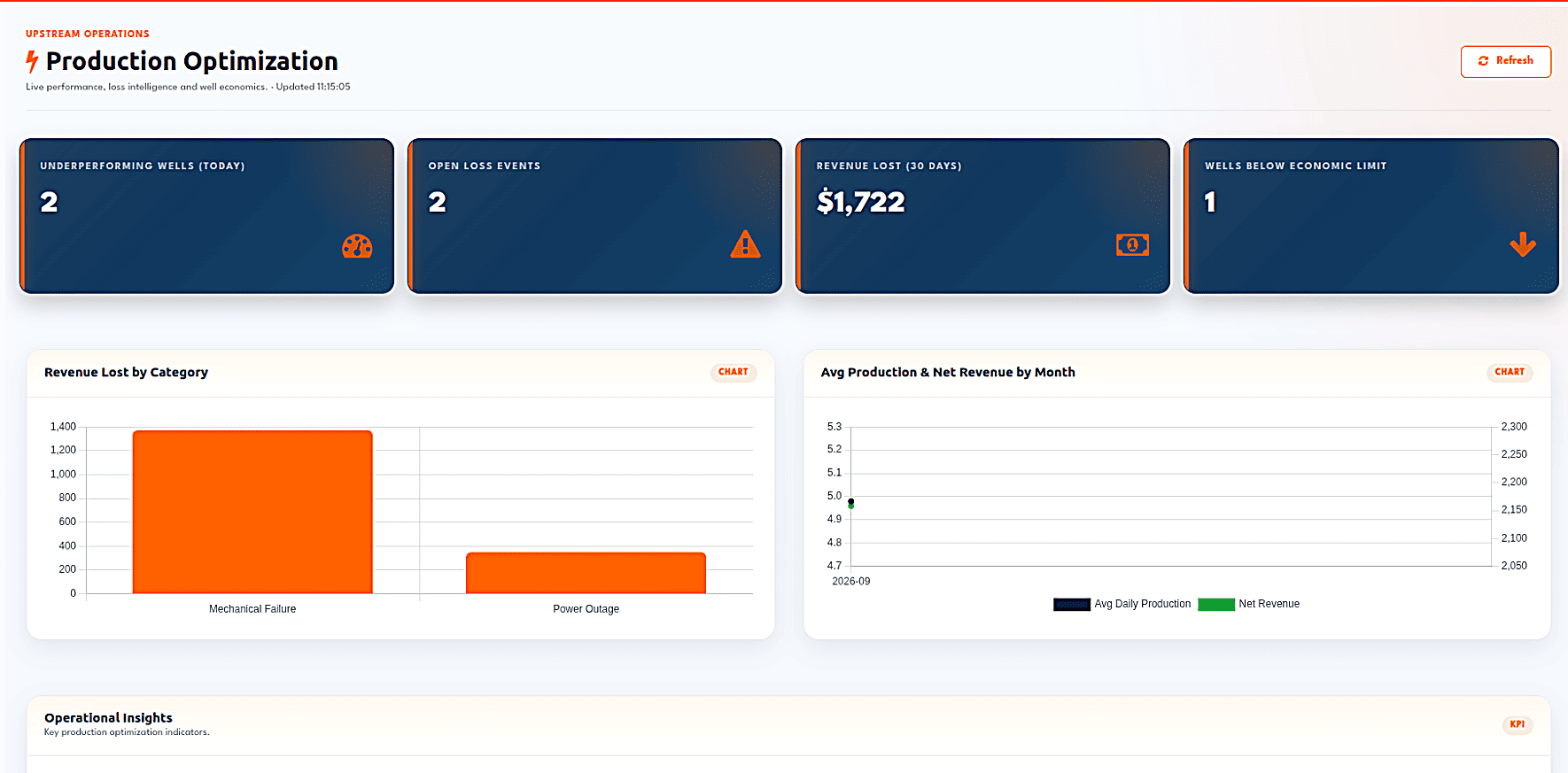Click the down arrow icon on Economic Limit card
This screenshot has width=1568, height=773.
coord(1523,244)
